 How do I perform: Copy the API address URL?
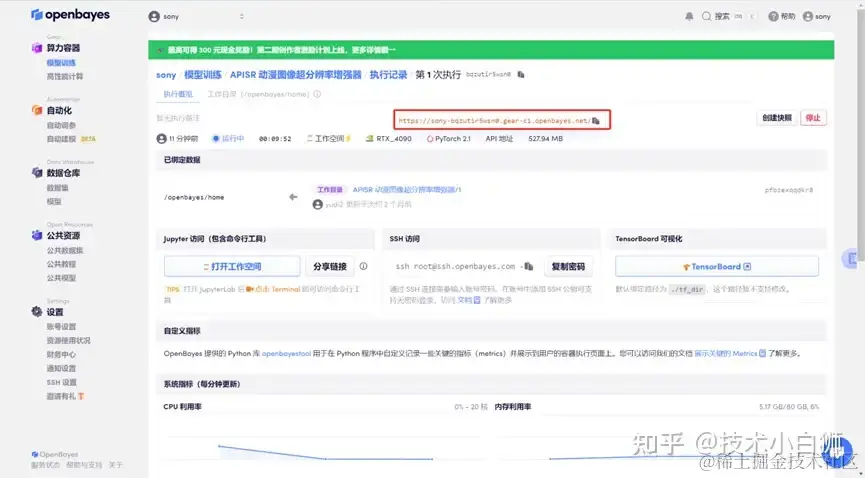click(596, 120)
